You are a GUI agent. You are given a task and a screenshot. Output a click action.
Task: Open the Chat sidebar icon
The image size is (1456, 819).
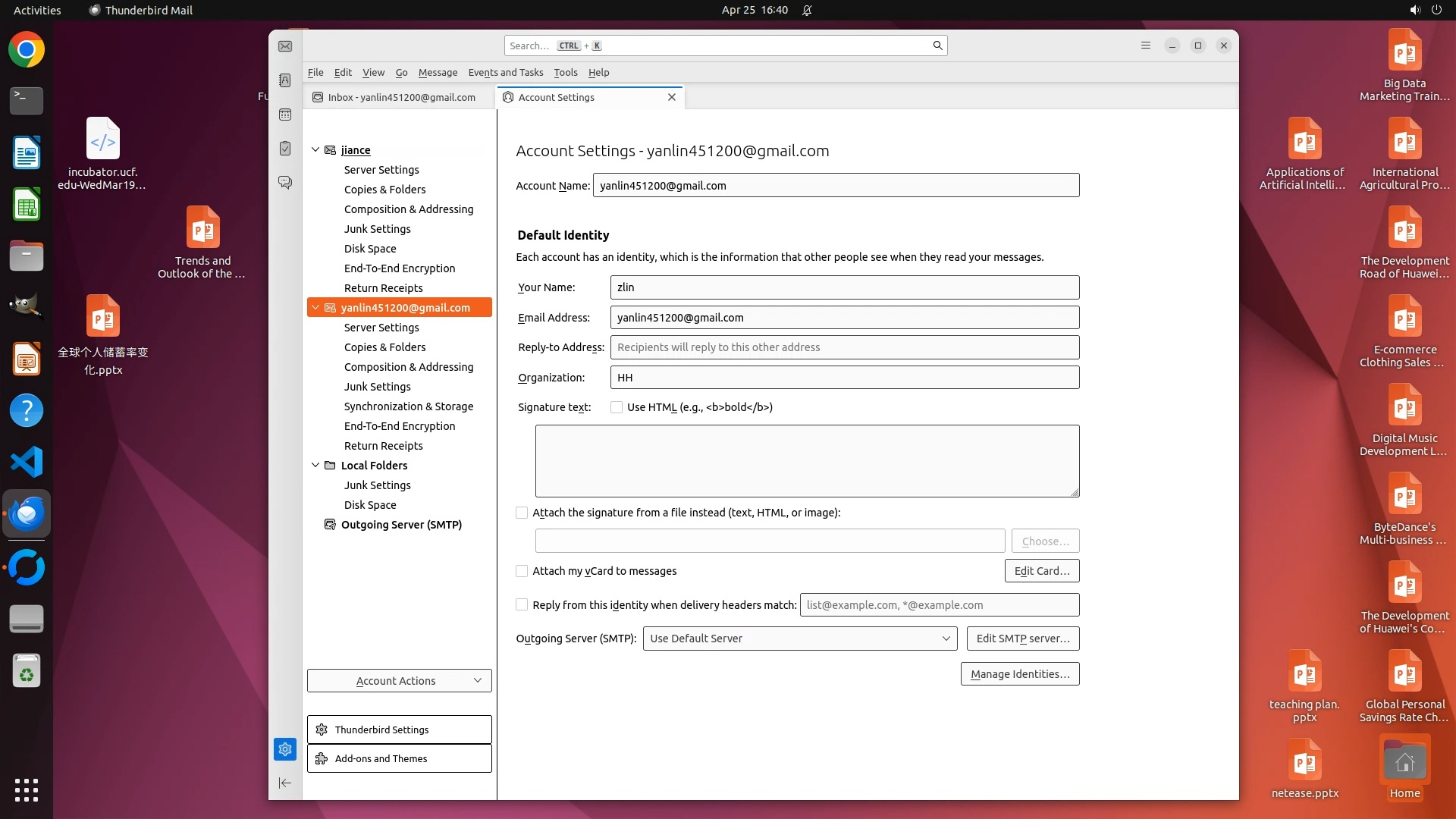tap(285, 183)
